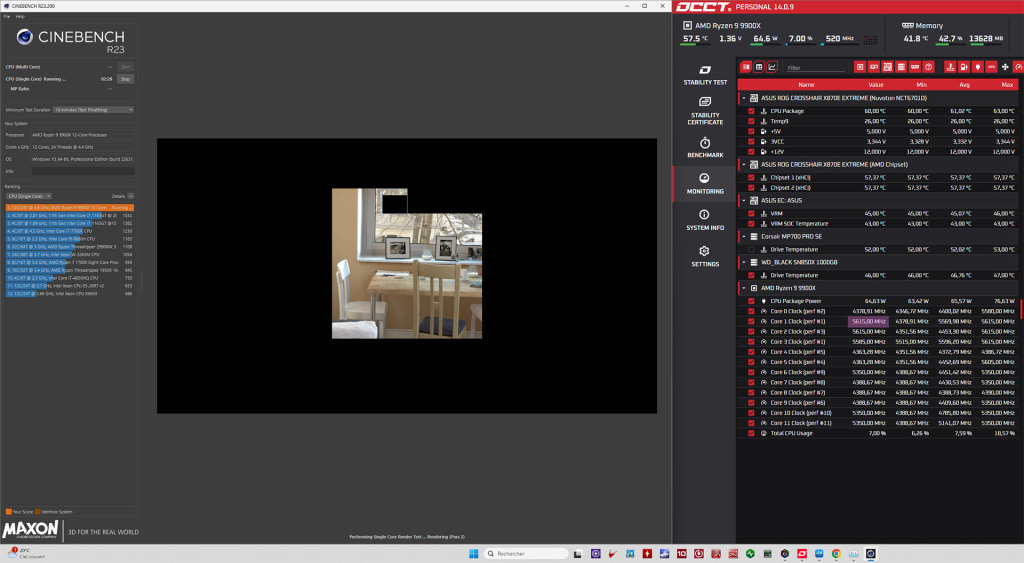Click the Windows Start button
This screenshot has height=563, width=1024.
click(x=473, y=554)
